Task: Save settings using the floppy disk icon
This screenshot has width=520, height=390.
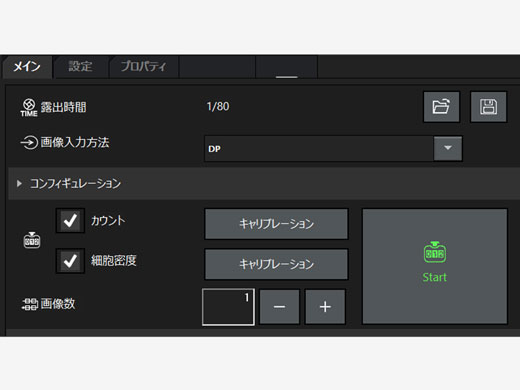Action: point(488,107)
